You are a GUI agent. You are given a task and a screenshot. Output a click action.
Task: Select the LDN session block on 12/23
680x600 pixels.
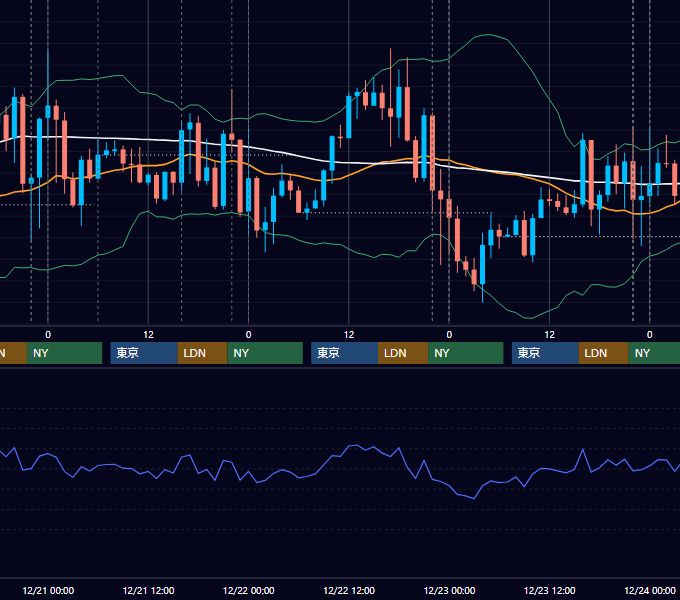(604, 353)
